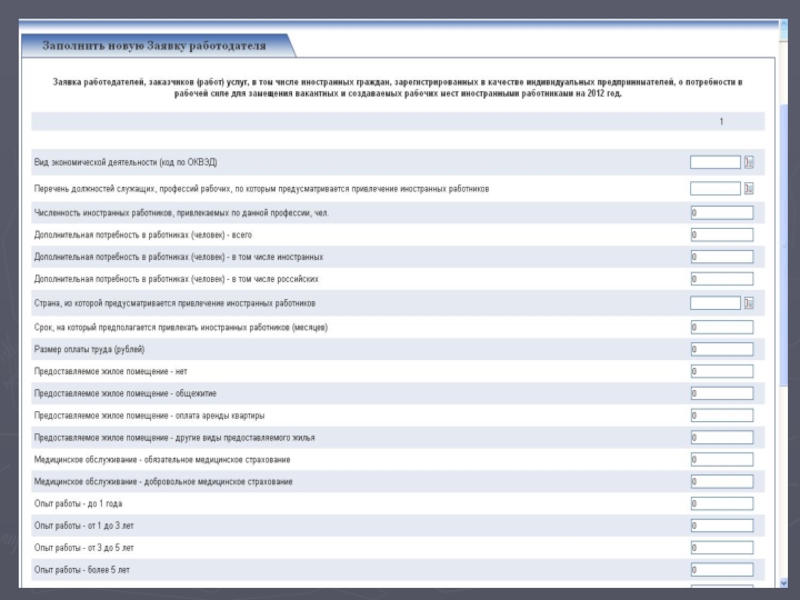Click the label 'Опыт работы - более 5 лет'
Viewport: 800px width, 600px height.
(x=82, y=570)
